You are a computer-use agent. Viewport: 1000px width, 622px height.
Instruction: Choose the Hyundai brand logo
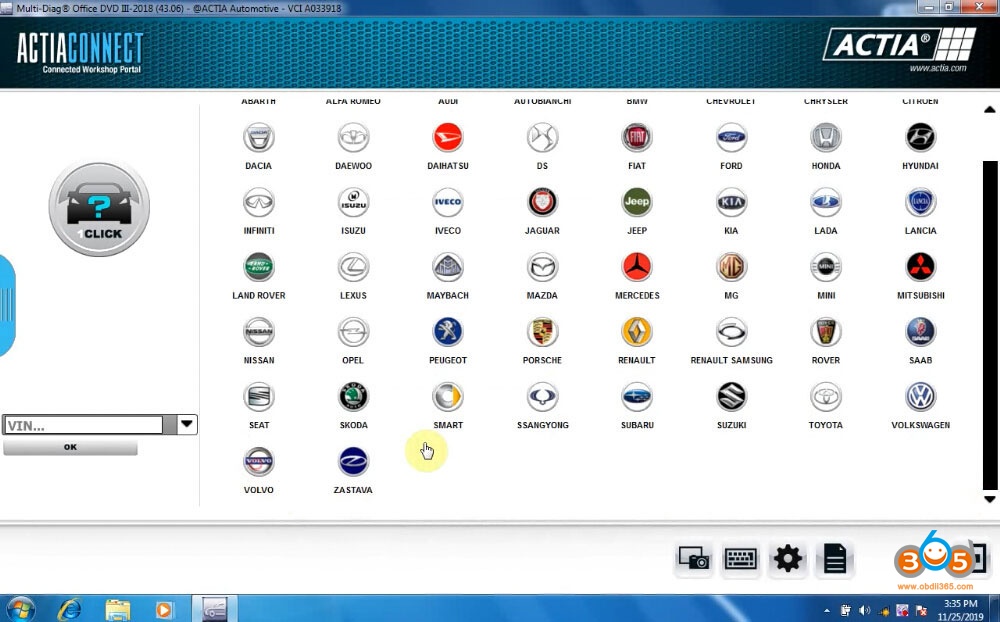pos(920,137)
